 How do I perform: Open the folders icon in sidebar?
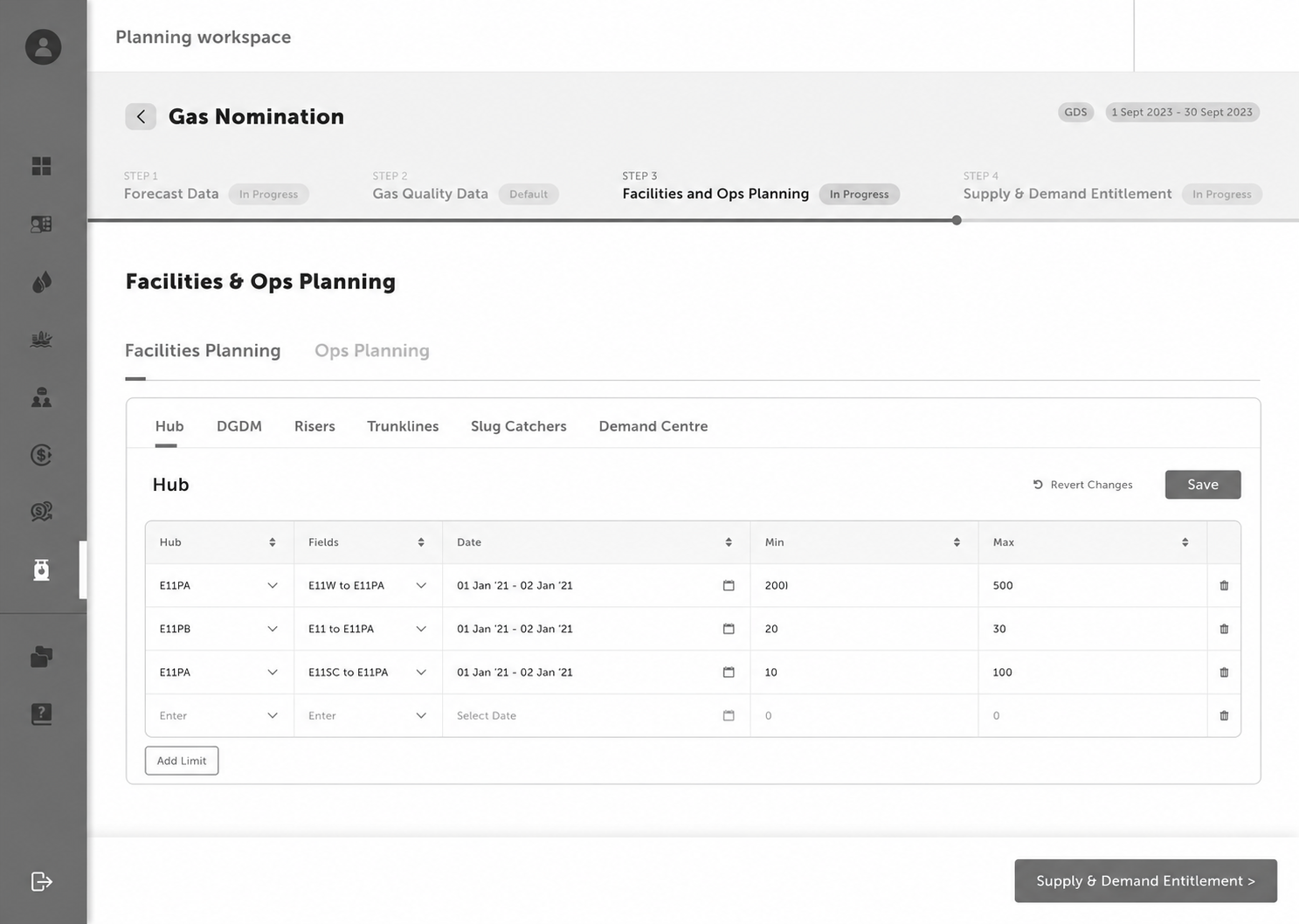click(41, 656)
